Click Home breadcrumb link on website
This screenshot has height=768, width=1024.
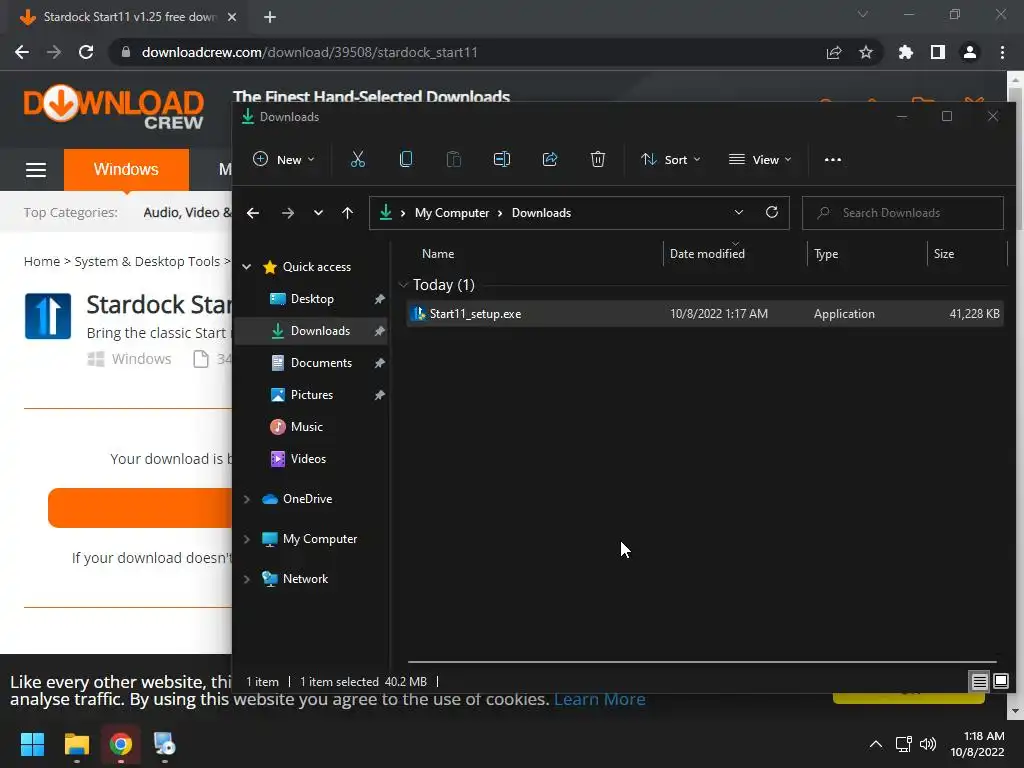click(42, 262)
